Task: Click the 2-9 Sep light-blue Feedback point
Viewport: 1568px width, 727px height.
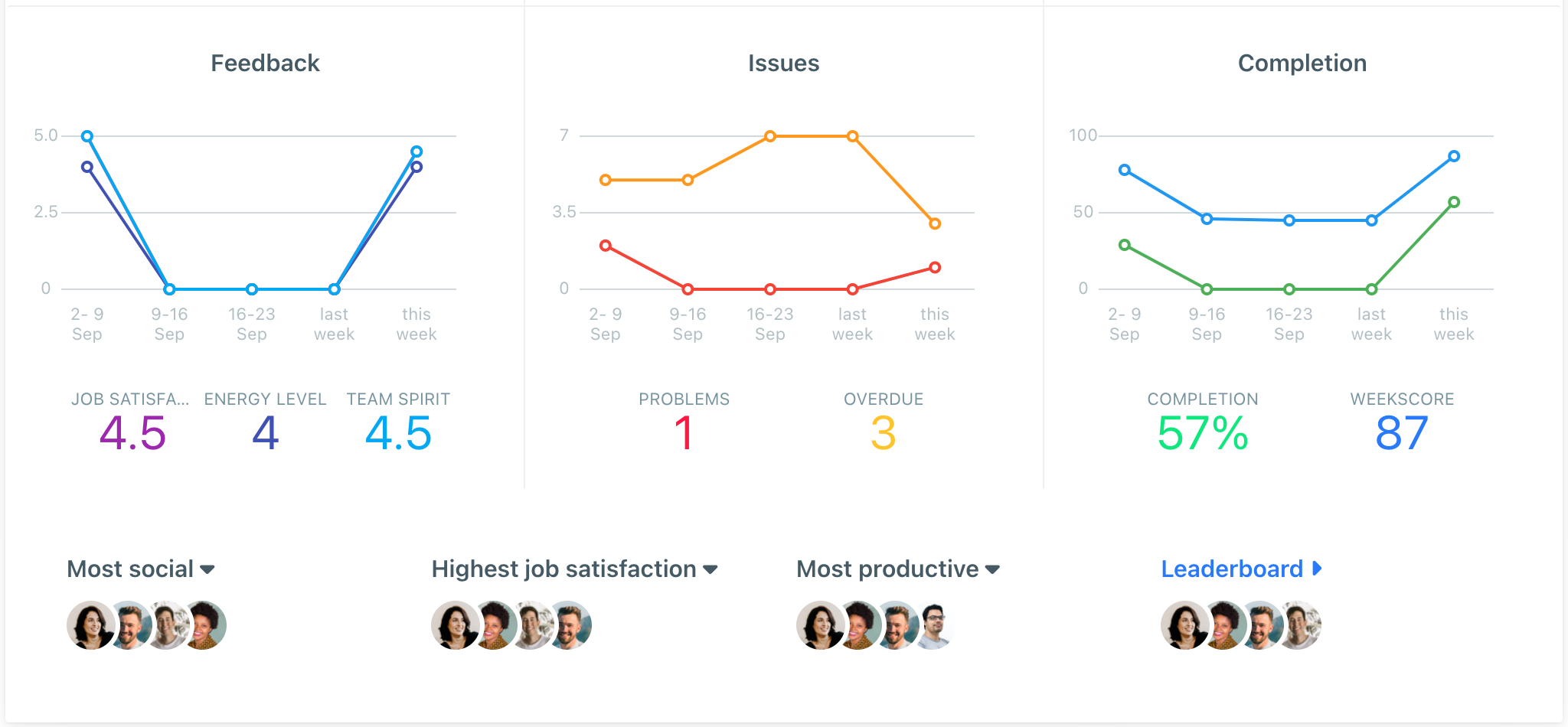Action: 87,136
